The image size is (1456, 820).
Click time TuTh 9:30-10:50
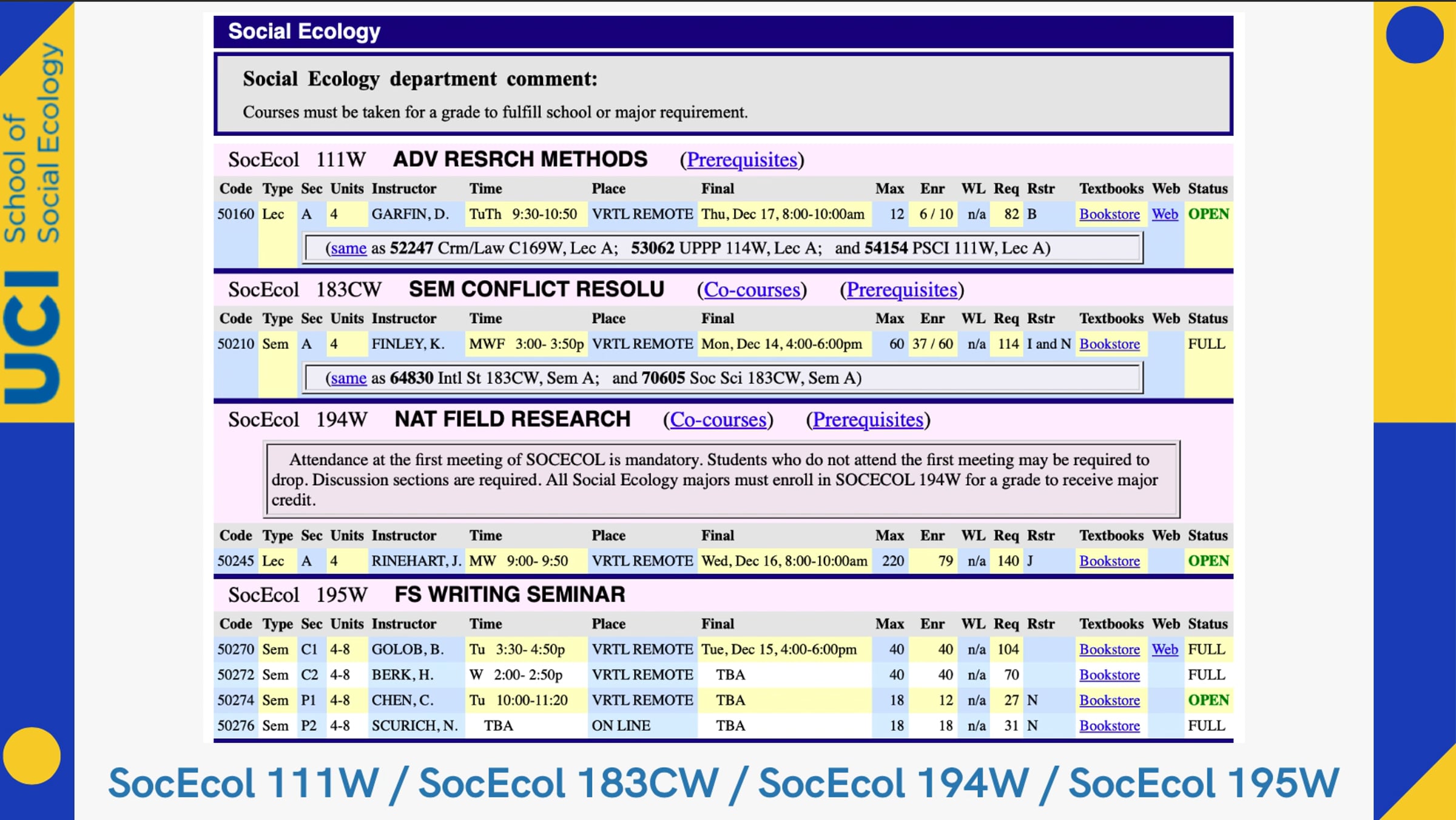[523, 214]
